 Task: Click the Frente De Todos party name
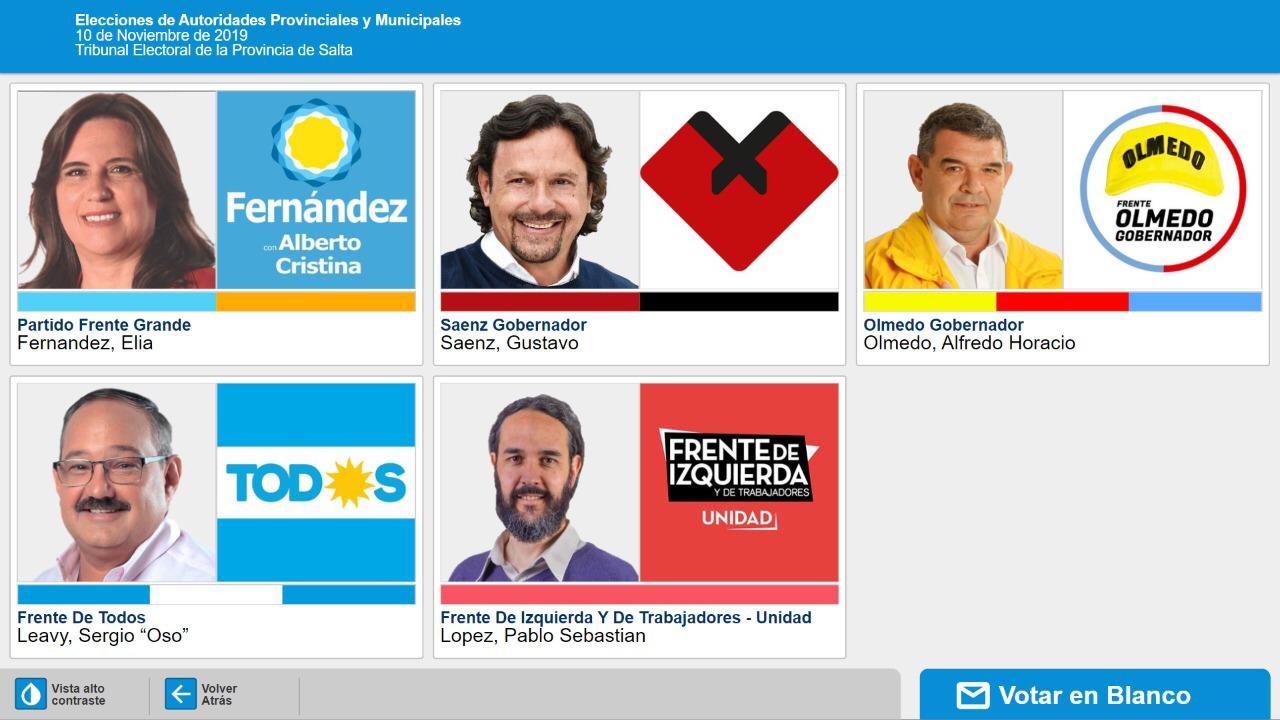(81, 618)
